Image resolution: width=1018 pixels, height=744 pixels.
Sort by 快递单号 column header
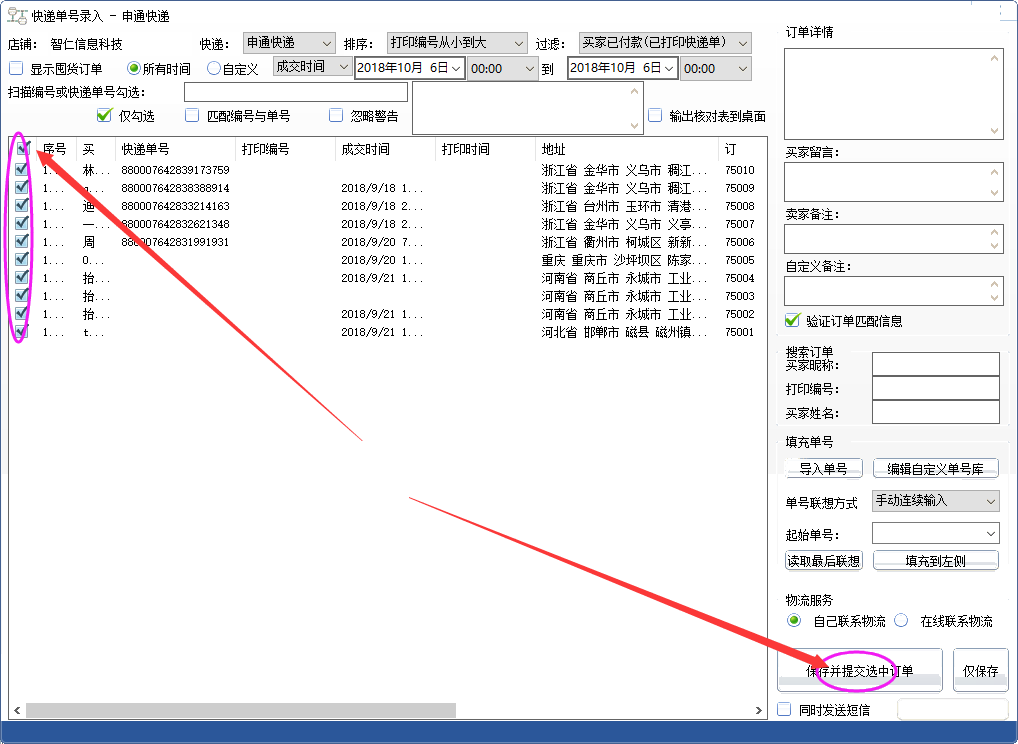[x=145, y=149]
